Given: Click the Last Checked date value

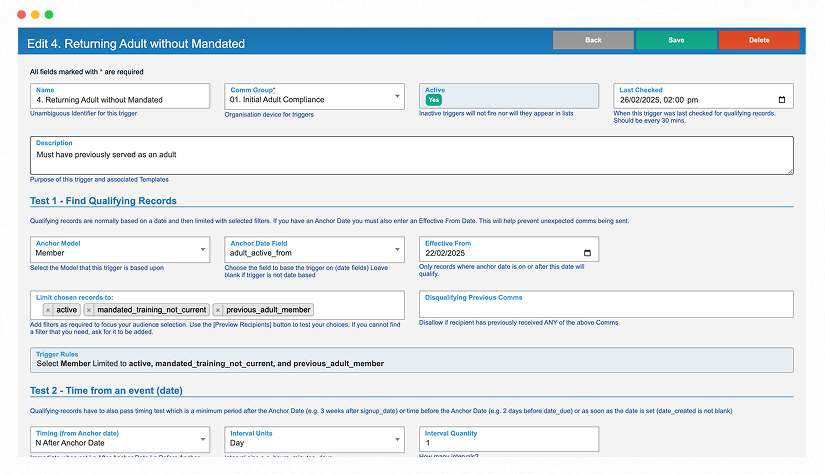Looking at the screenshot, I should (x=659, y=100).
